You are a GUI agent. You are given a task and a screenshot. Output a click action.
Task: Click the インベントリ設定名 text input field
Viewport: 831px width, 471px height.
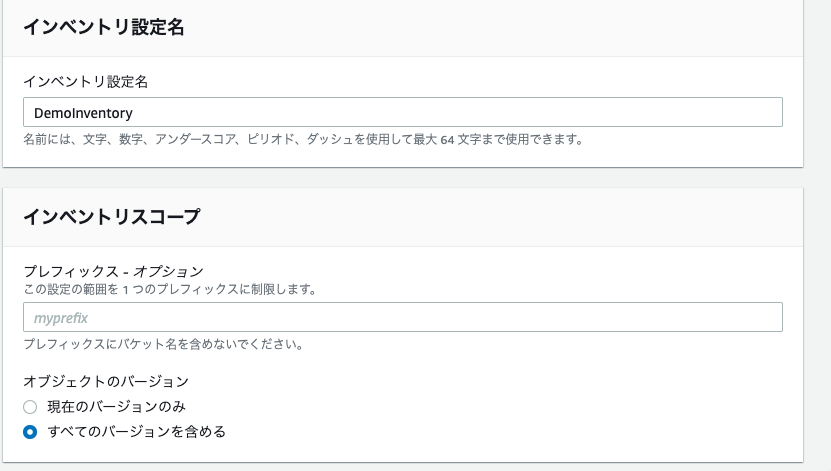tap(403, 112)
